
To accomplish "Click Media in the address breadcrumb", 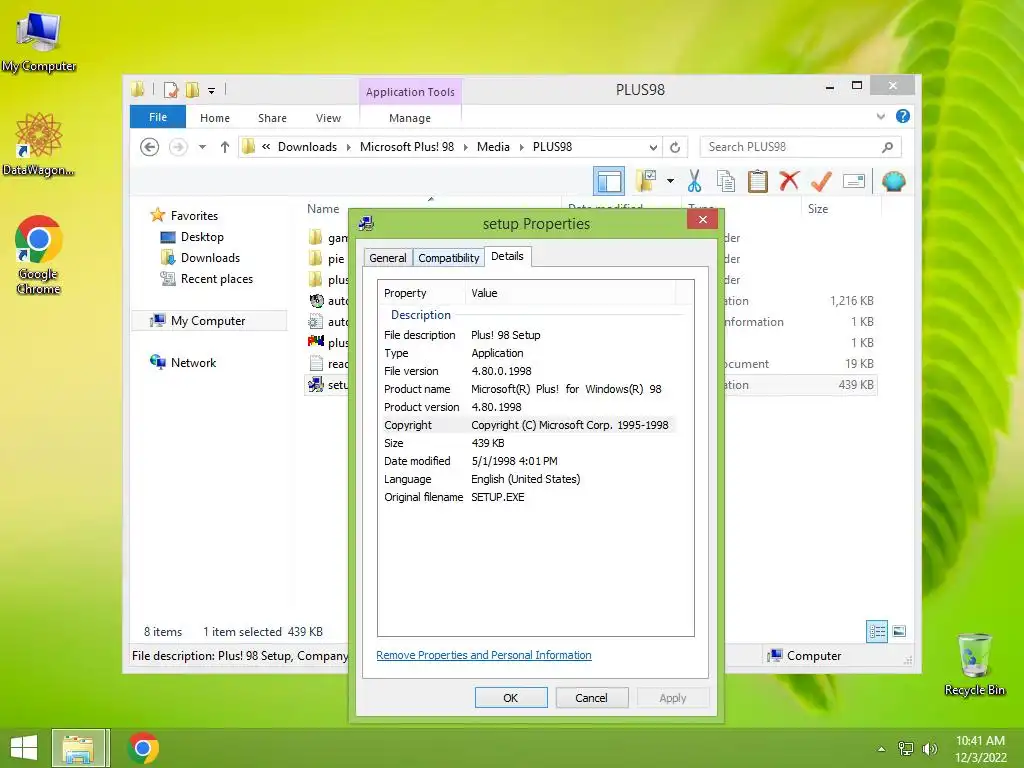I will click(493, 147).
